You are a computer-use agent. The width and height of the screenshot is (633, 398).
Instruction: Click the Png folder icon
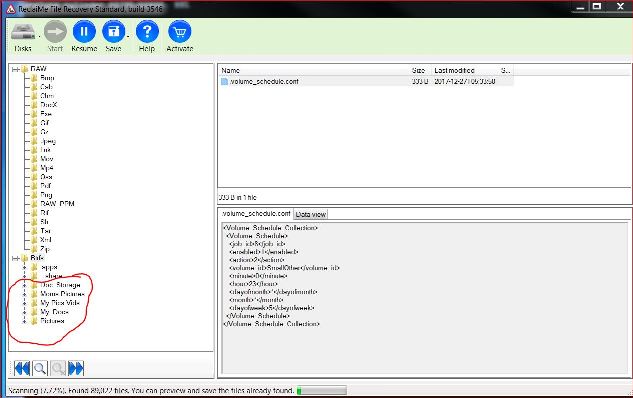pyautogui.click(x=34, y=195)
